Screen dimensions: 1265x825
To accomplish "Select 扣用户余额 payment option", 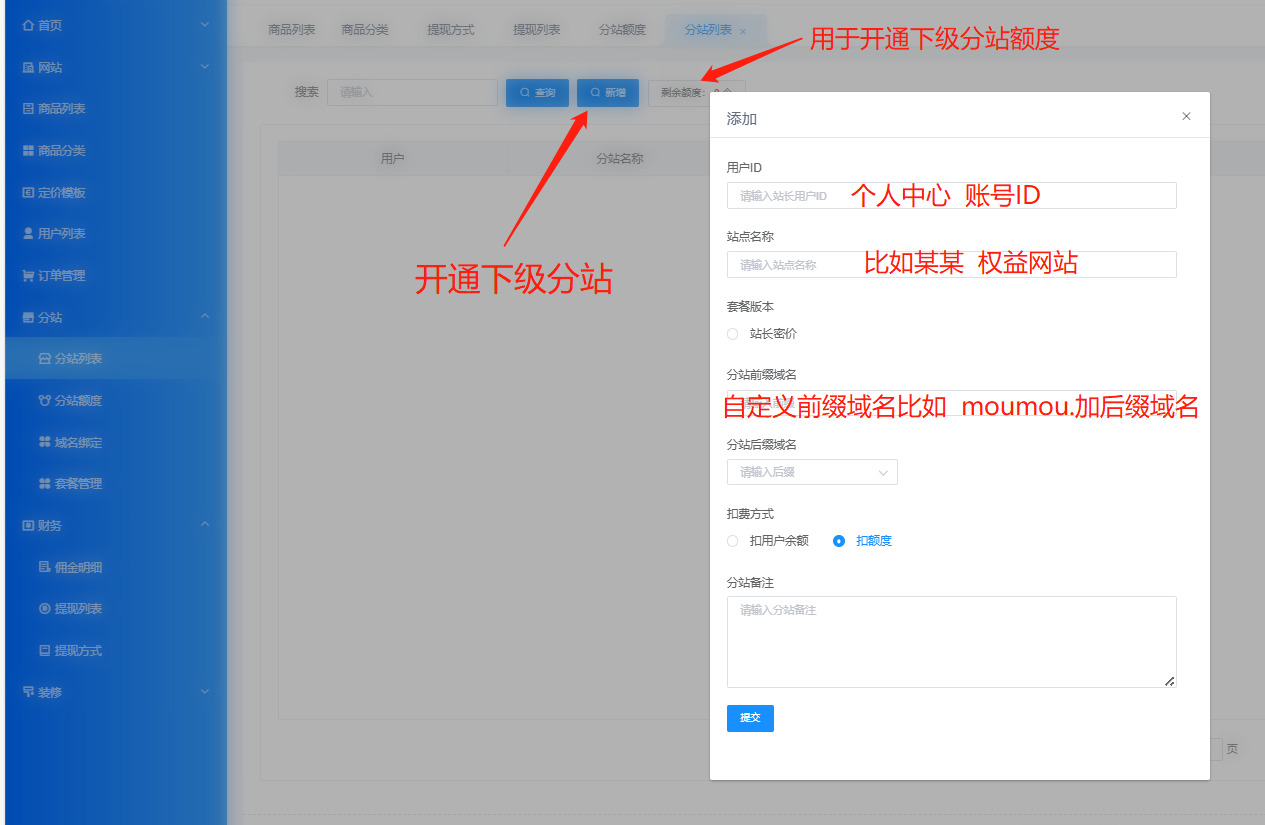I will click(x=733, y=541).
